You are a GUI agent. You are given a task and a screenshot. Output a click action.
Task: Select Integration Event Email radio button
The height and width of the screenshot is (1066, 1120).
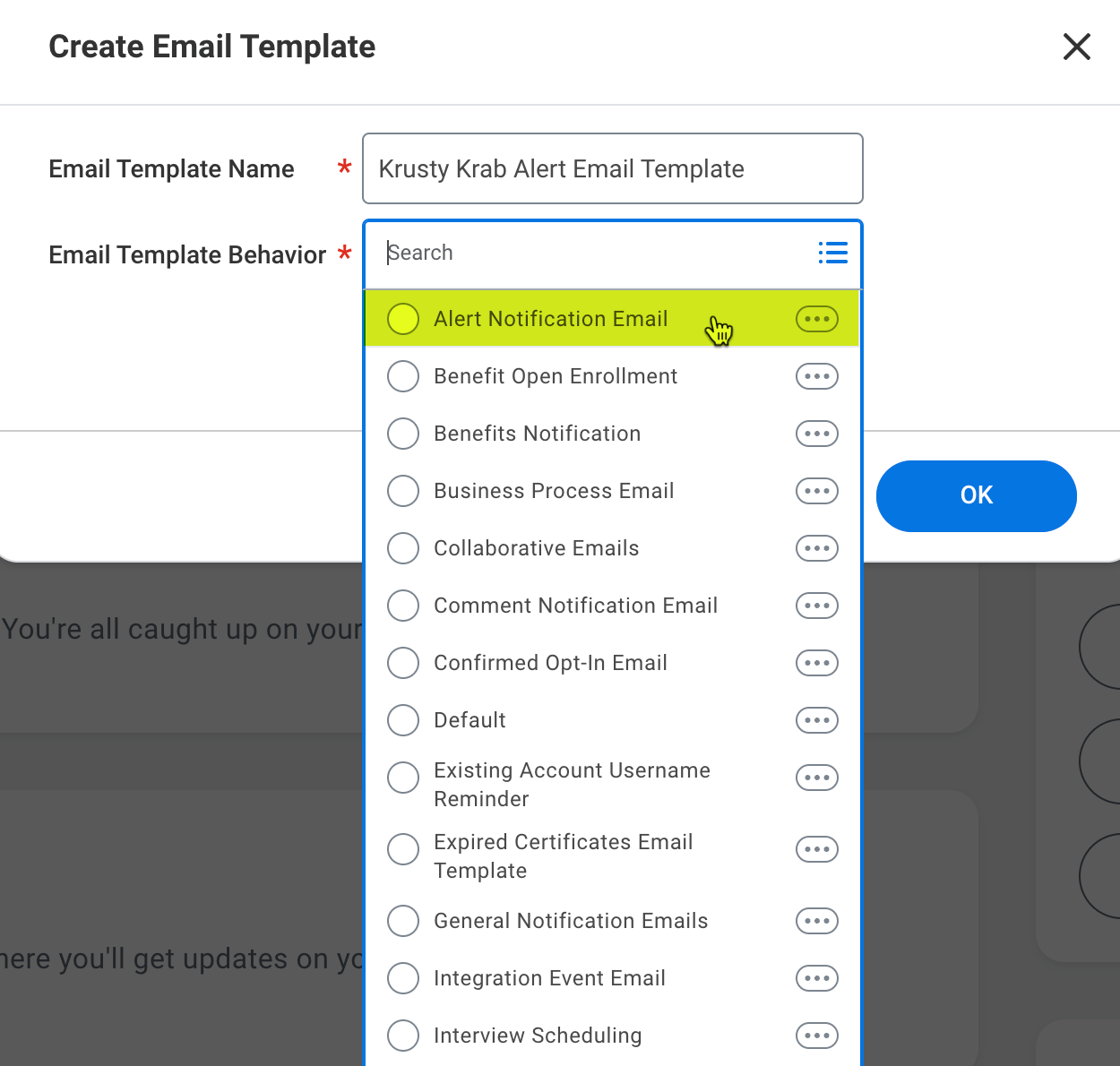tap(403, 978)
